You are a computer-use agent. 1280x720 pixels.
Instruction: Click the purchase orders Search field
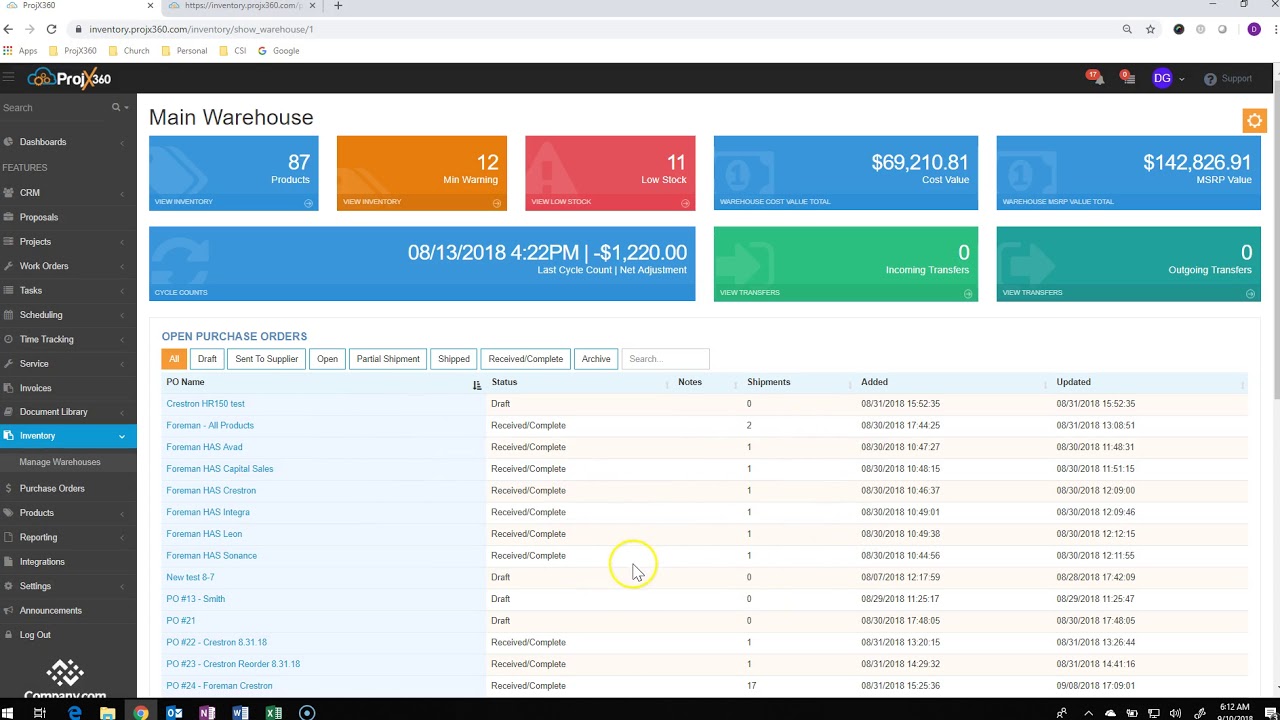(665, 359)
